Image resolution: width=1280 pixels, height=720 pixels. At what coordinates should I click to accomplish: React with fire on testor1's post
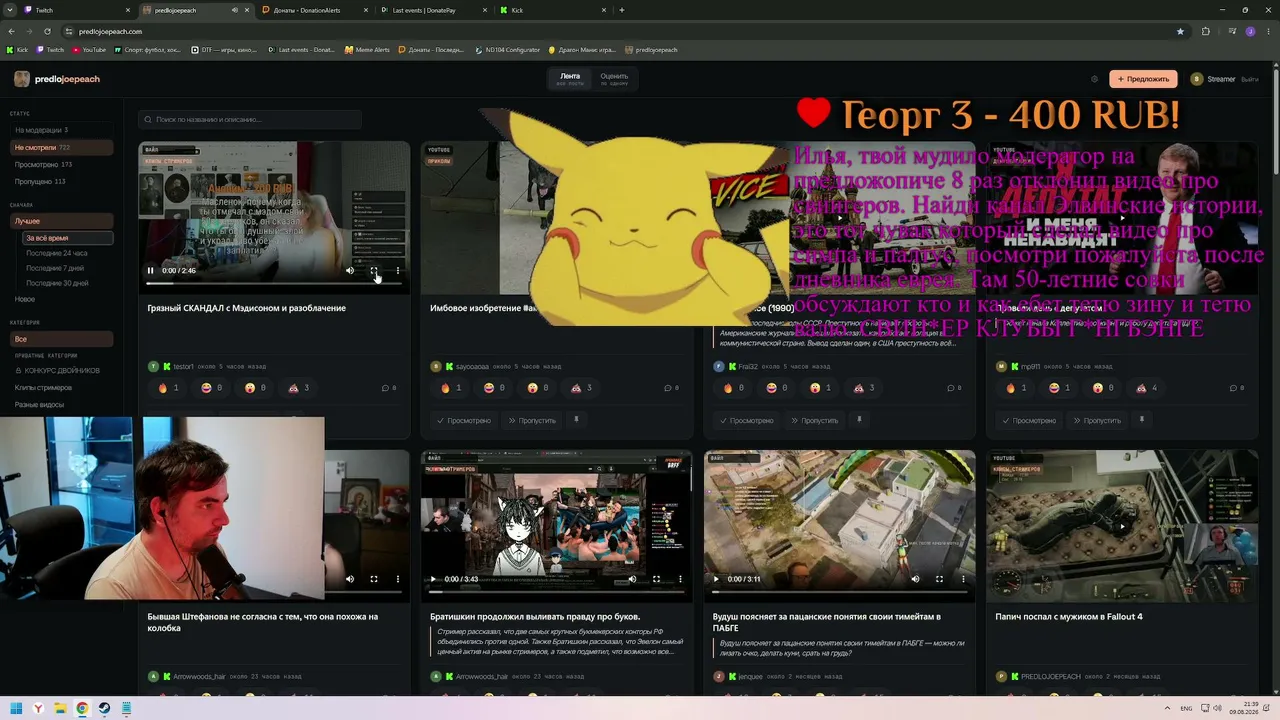(x=169, y=388)
